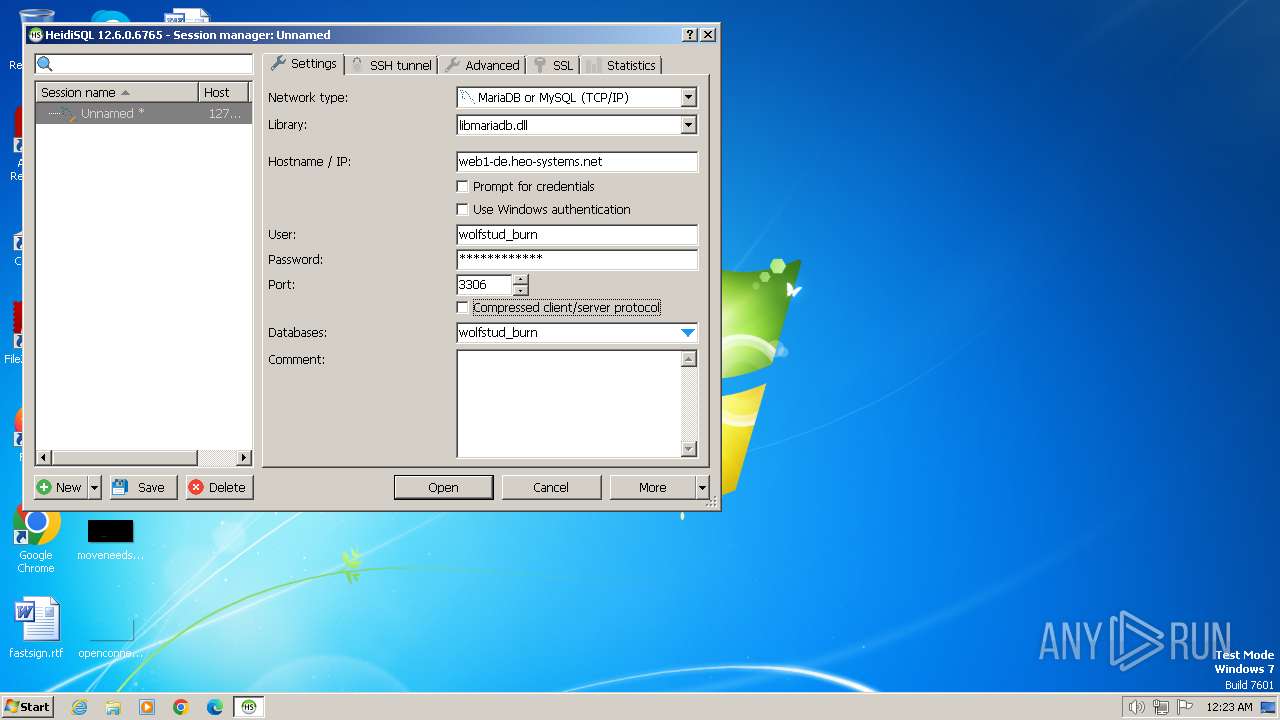
Task: Click the search magnifier icon in session filter
Action: (x=44, y=64)
